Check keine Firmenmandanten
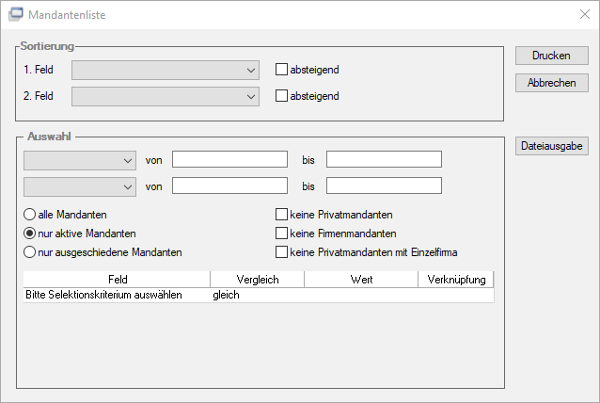 point(282,233)
